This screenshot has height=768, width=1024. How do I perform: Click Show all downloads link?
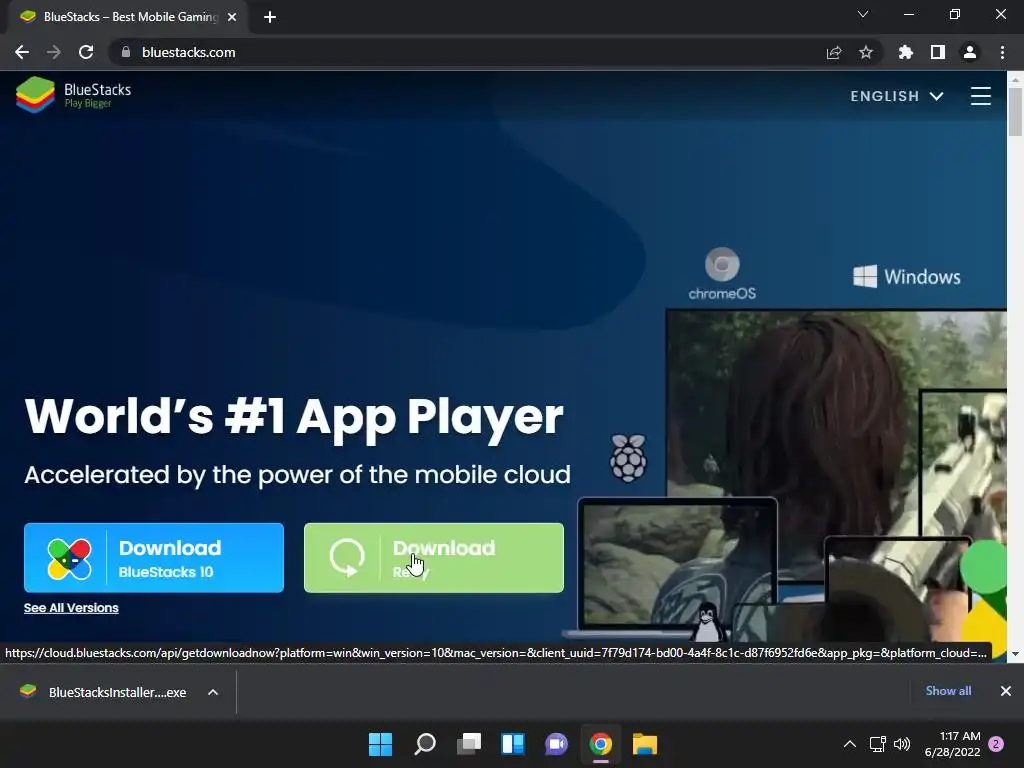click(x=948, y=691)
